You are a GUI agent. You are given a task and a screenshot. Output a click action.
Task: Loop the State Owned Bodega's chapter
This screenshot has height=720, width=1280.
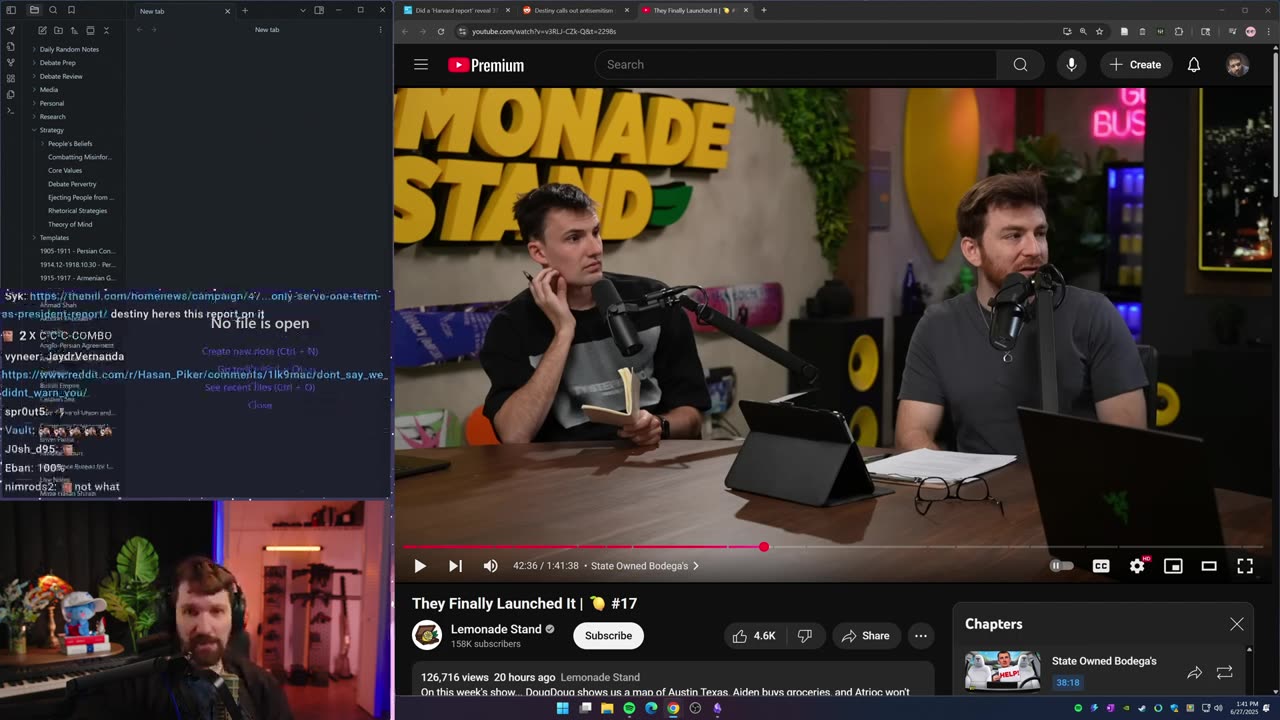1224,673
